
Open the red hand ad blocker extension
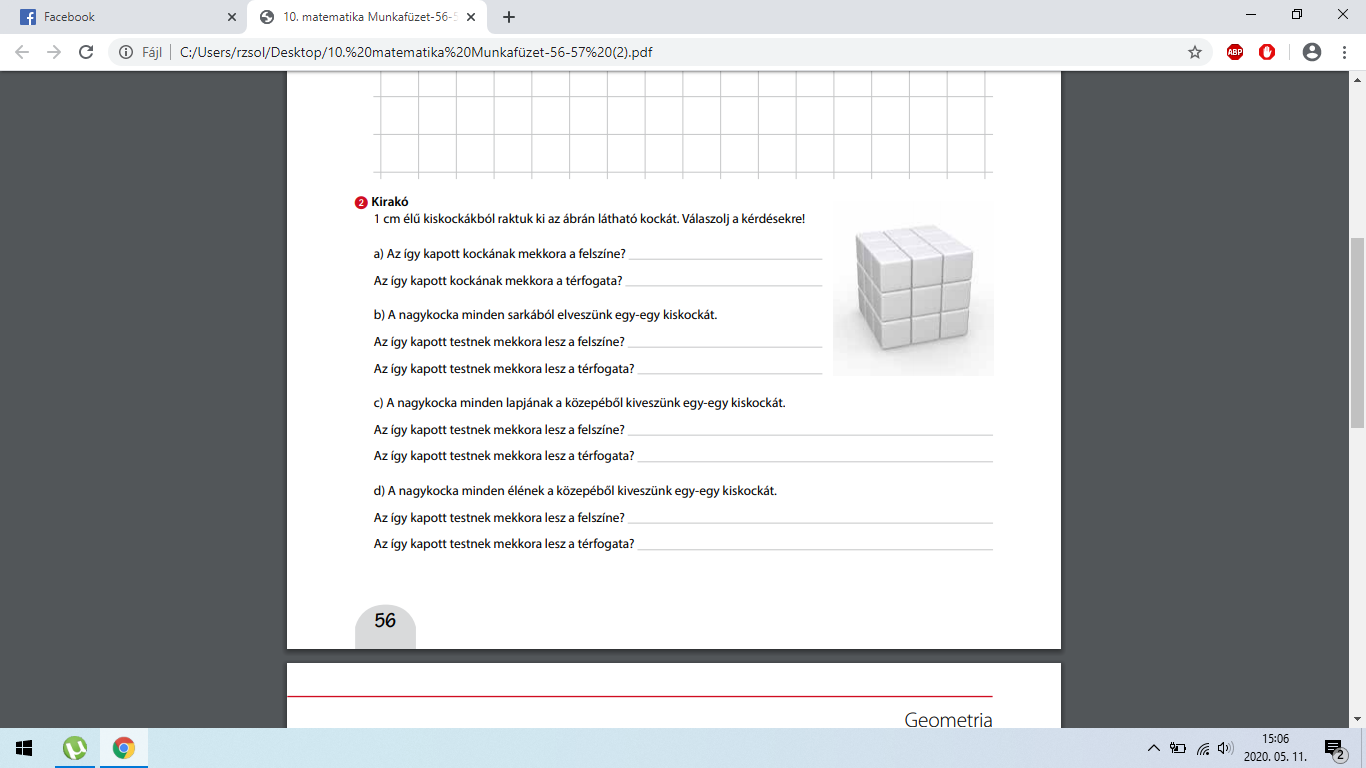point(1267,52)
